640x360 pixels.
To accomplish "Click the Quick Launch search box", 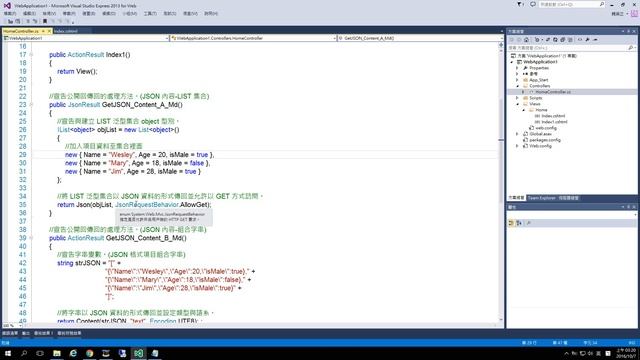I will 571,4.
